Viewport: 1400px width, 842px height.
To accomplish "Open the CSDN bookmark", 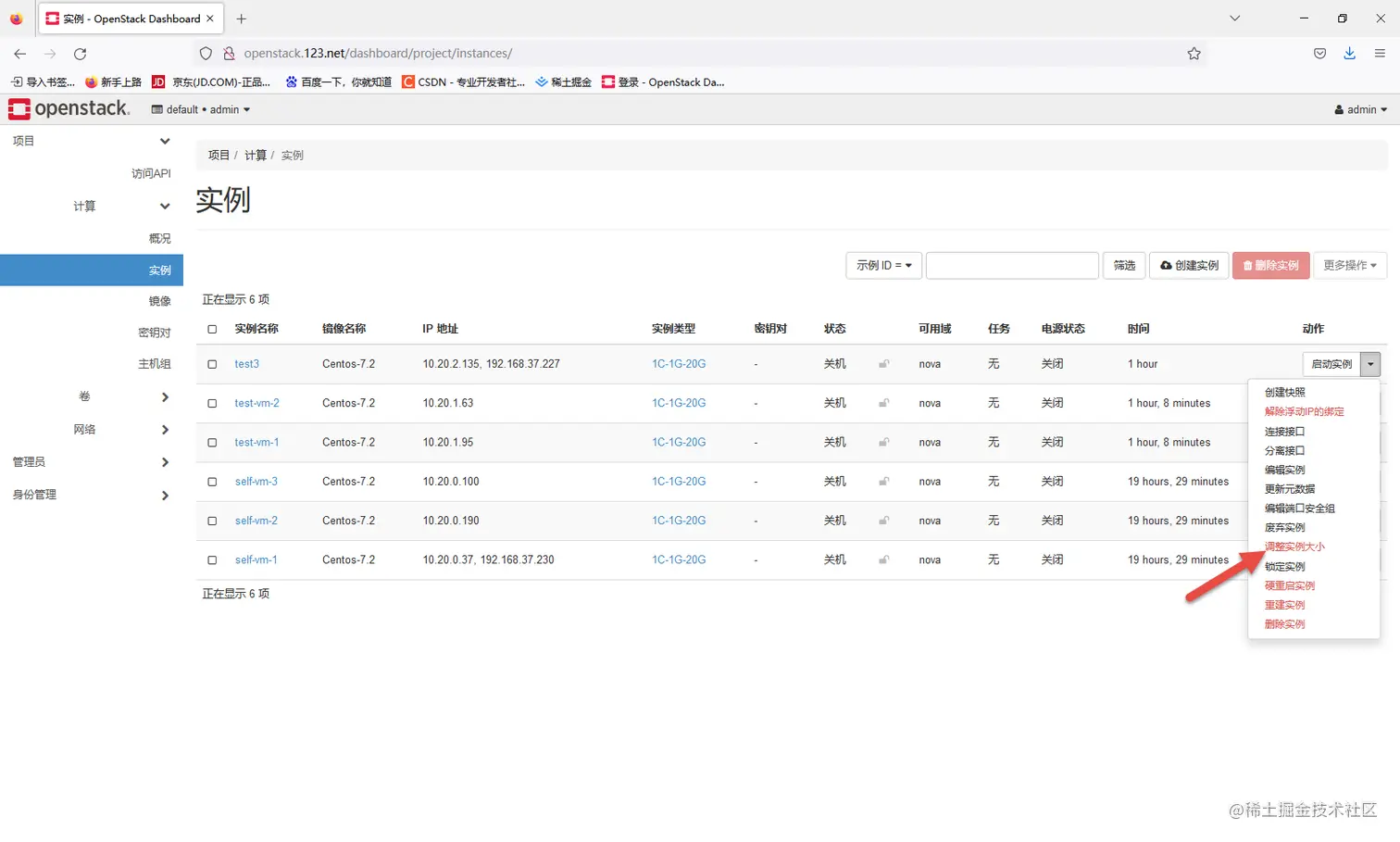I will click(x=463, y=82).
